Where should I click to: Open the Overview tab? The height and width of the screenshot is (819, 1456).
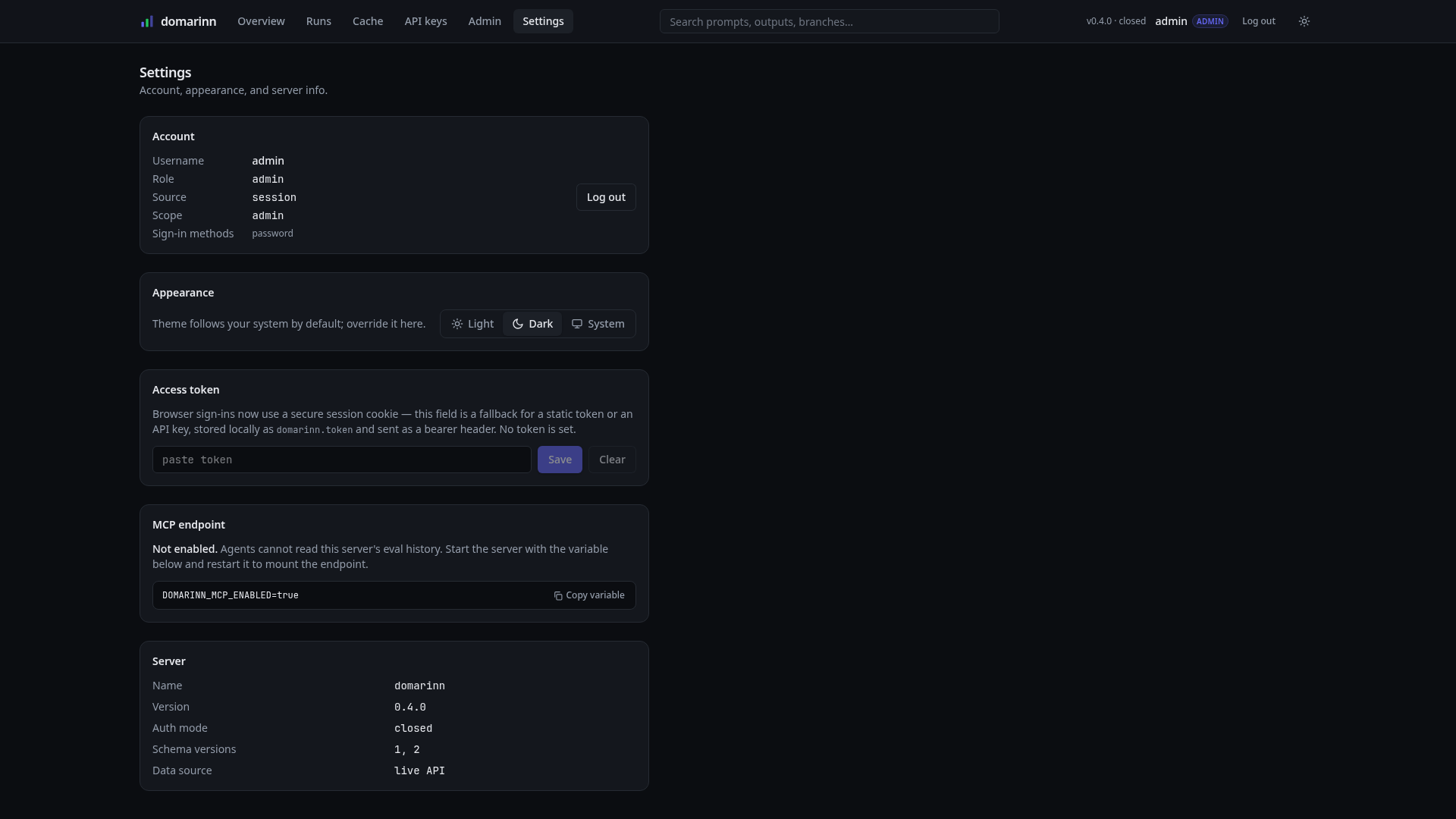(261, 21)
